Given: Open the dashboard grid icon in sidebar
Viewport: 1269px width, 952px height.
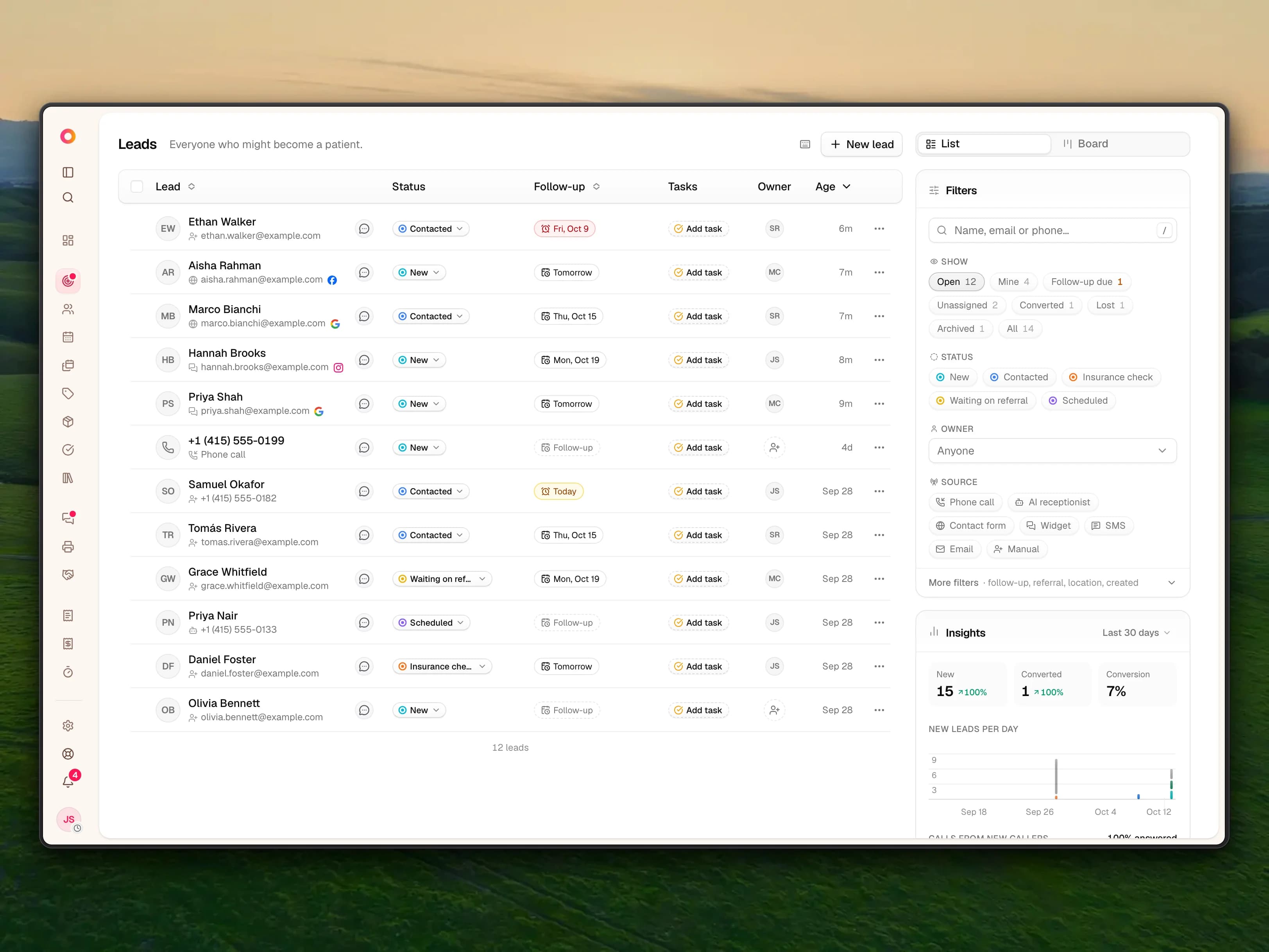Looking at the screenshot, I should click(68, 240).
